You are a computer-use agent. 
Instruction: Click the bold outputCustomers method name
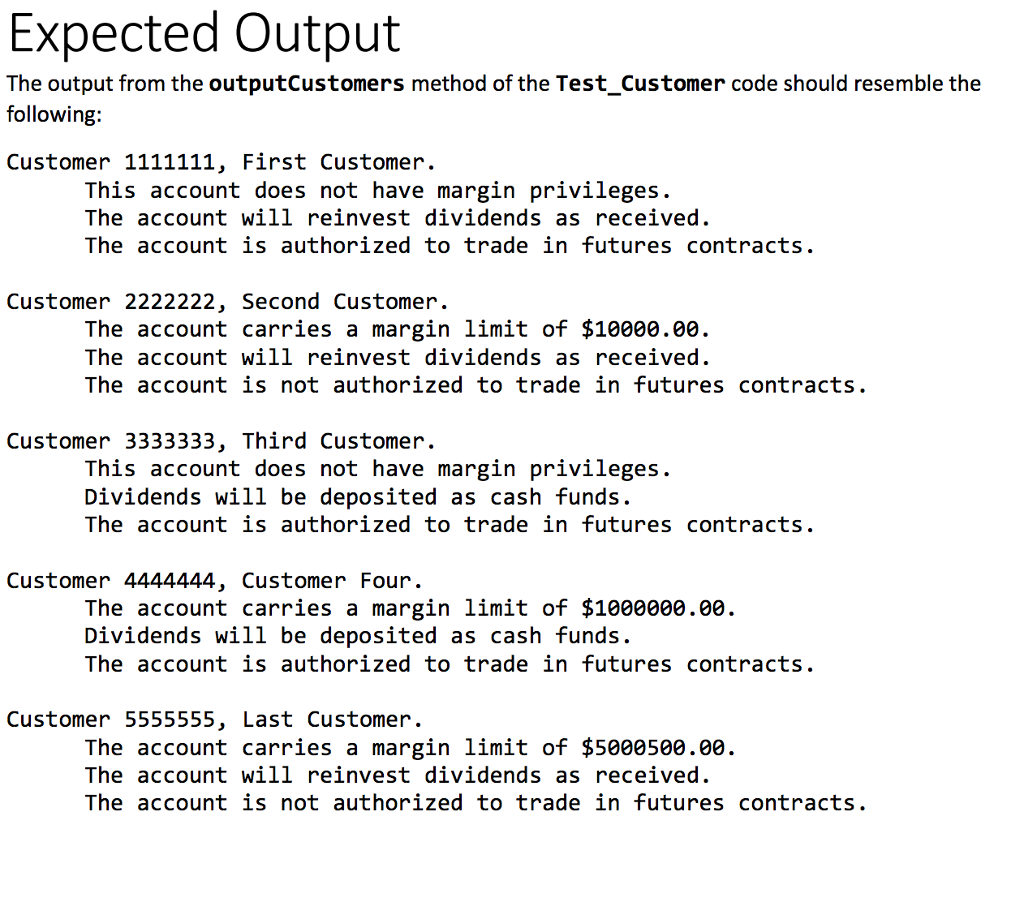pyautogui.click(x=306, y=84)
